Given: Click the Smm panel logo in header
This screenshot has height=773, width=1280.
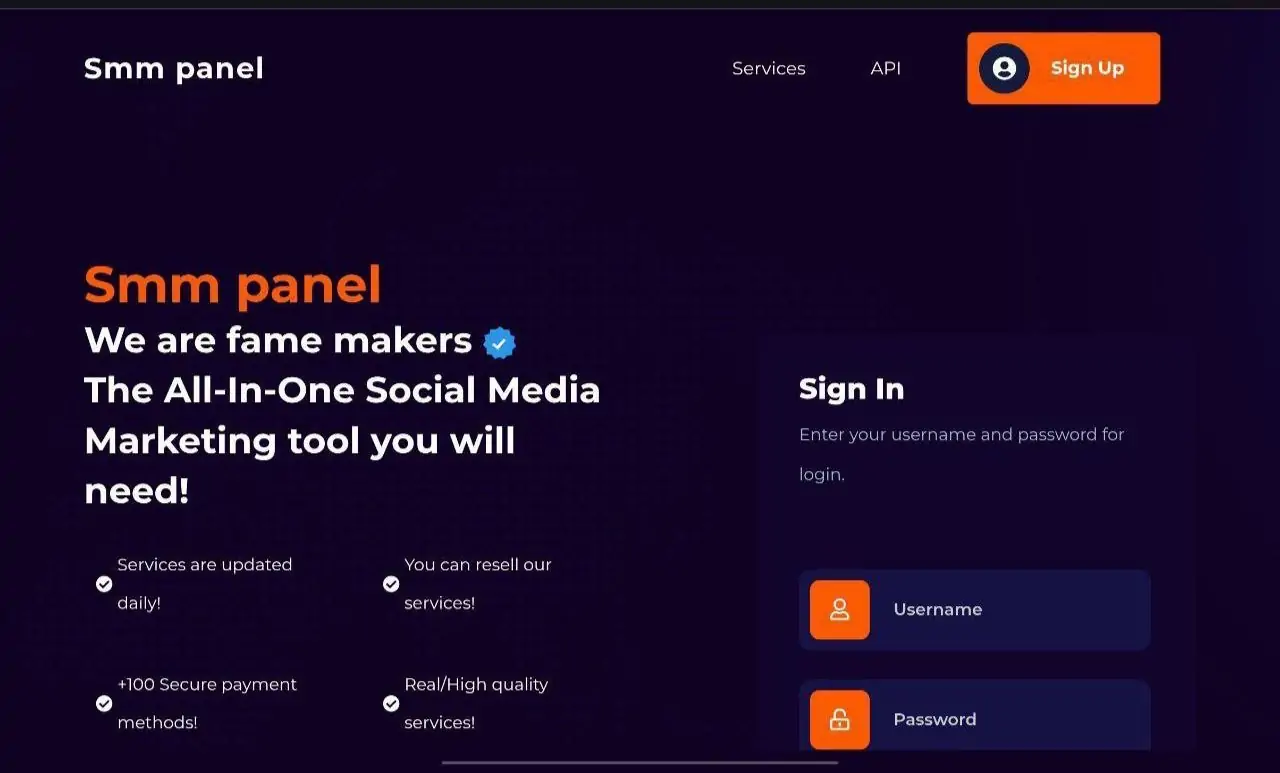Looking at the screenshot, I should click(174, 68).
